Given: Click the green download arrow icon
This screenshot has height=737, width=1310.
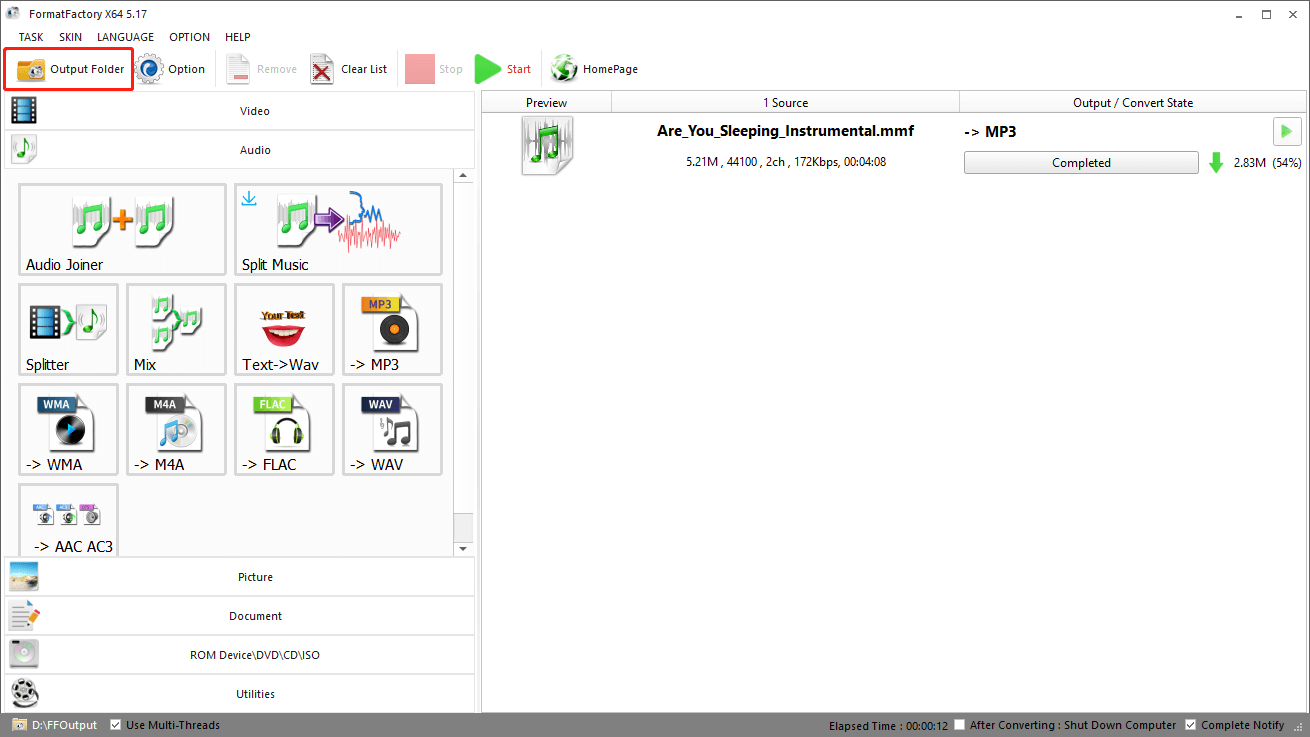Looking at the screenshot, I should coord(1216,163).
